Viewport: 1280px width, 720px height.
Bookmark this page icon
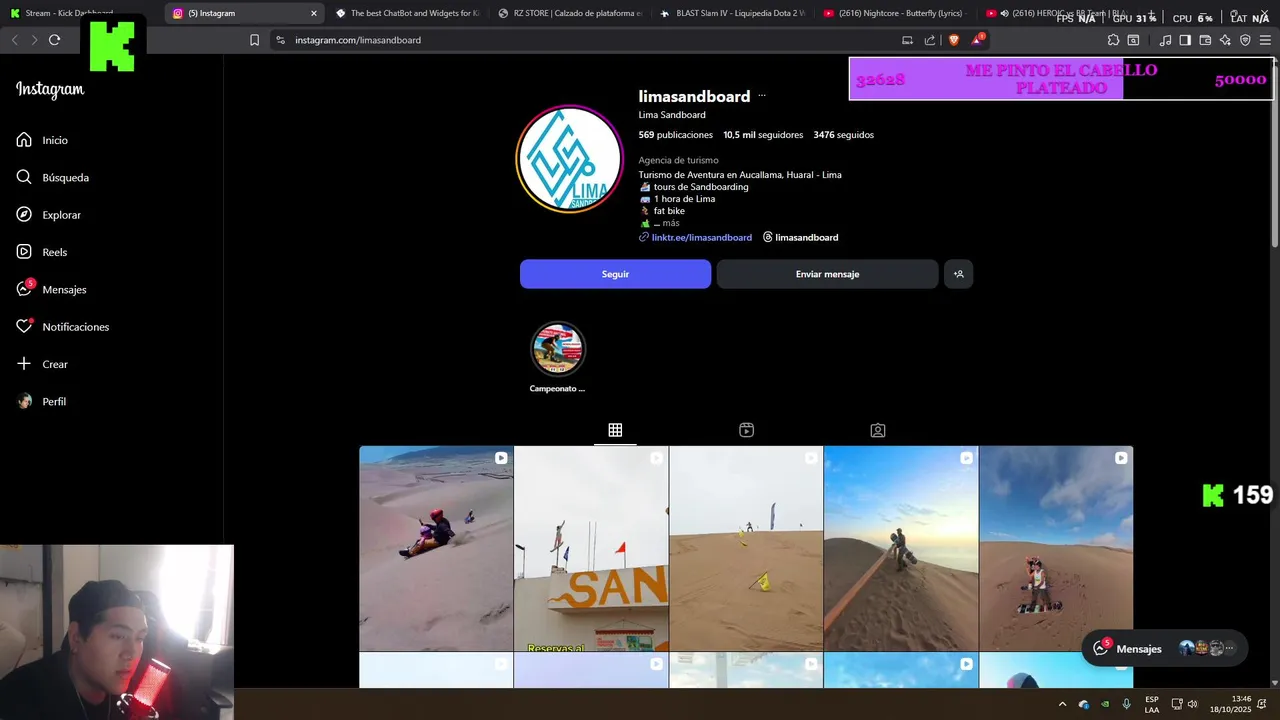point(254,40)
